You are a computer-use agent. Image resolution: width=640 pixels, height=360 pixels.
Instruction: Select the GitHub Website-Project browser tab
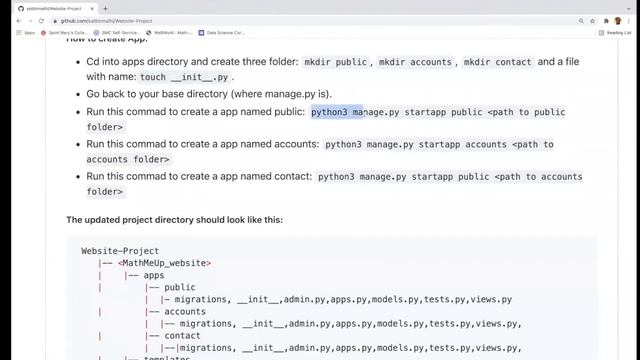point(56,8)
